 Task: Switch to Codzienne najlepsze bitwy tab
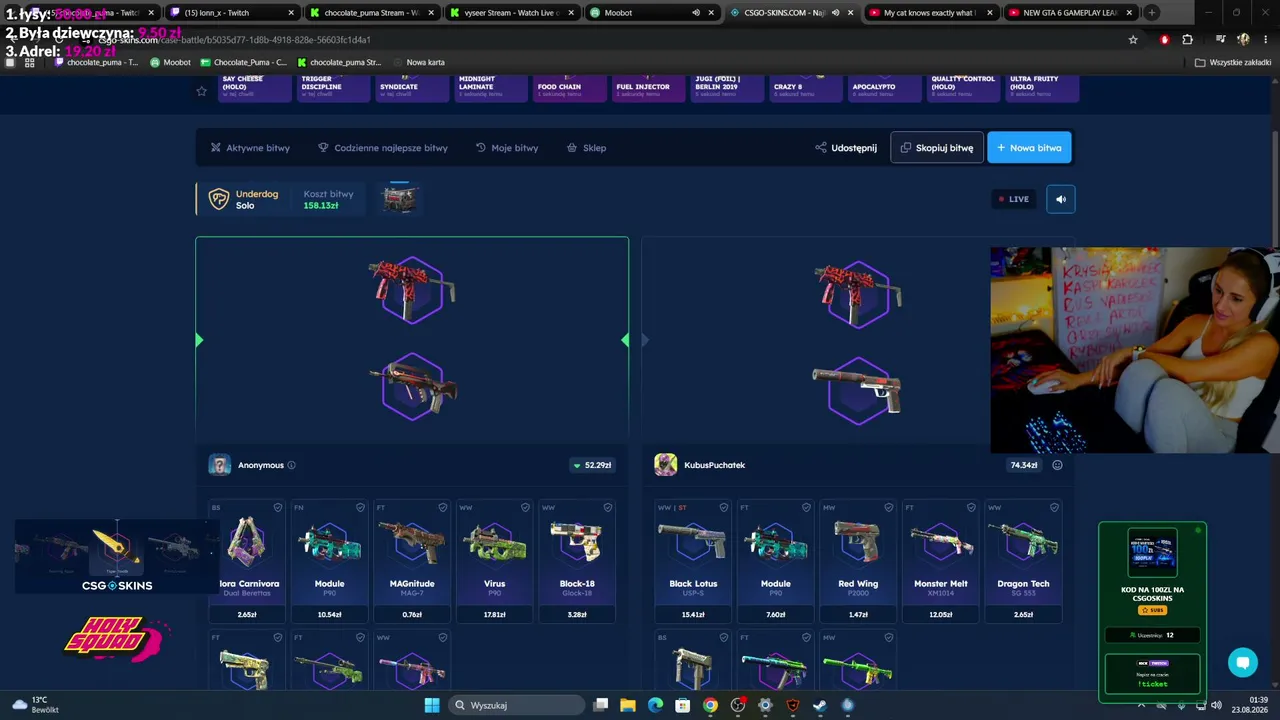[383, 148]
